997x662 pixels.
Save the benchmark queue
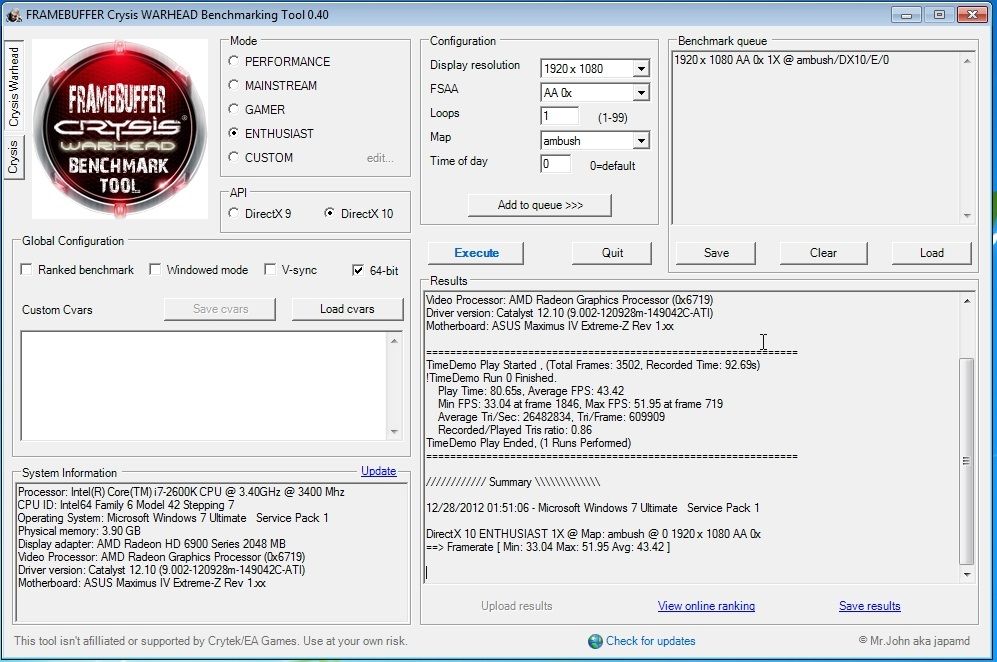pos(716,253)
